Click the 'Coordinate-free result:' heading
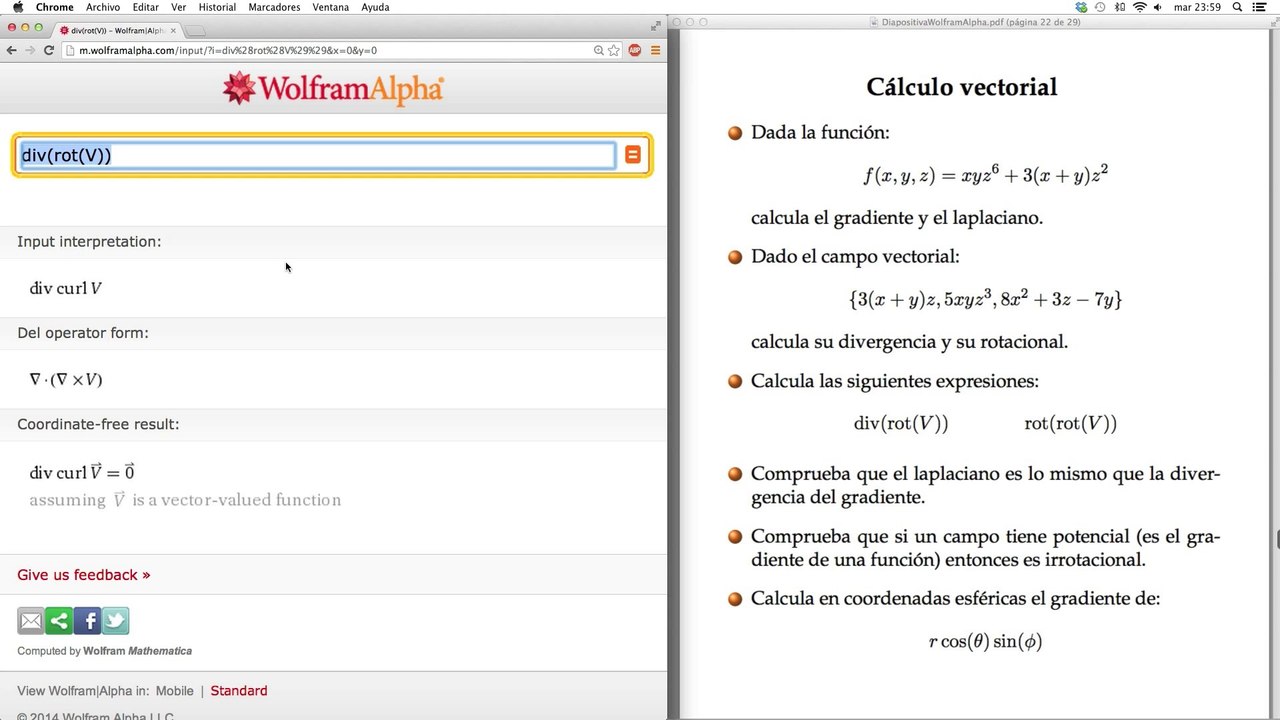 (x=98, y=424)
